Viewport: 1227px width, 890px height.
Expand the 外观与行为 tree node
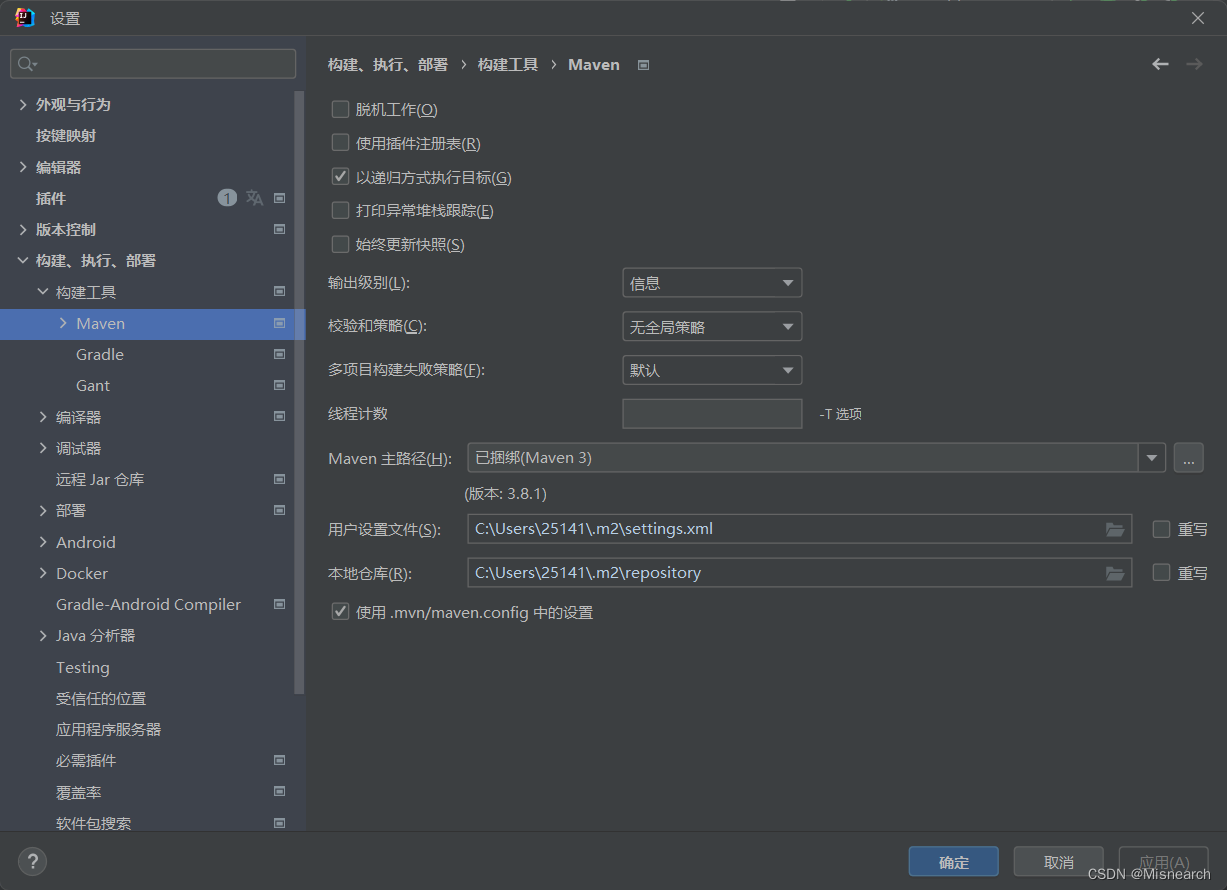click(23, 104)
